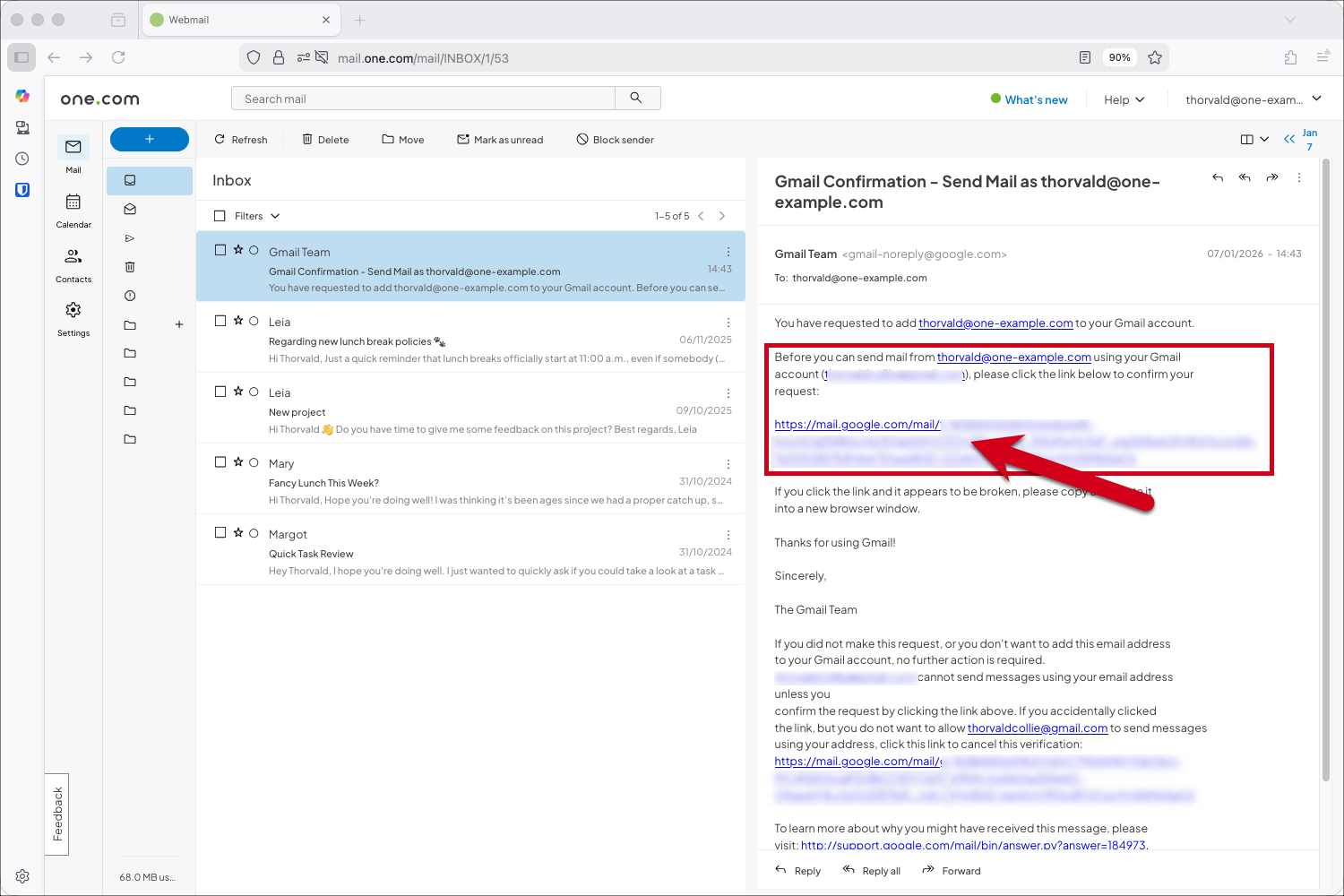Open the Trash folder

129,266
